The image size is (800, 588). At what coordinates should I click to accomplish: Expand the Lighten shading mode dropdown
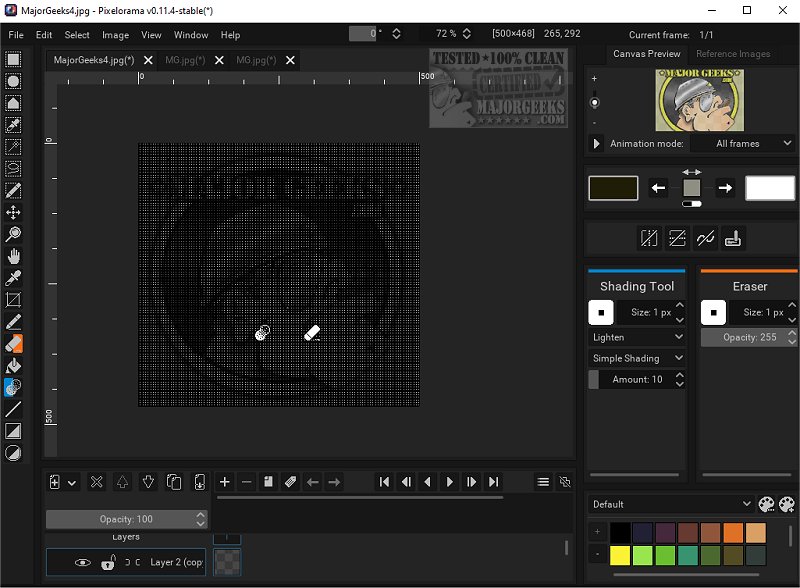pyautogui.click(x=637, y=337)
